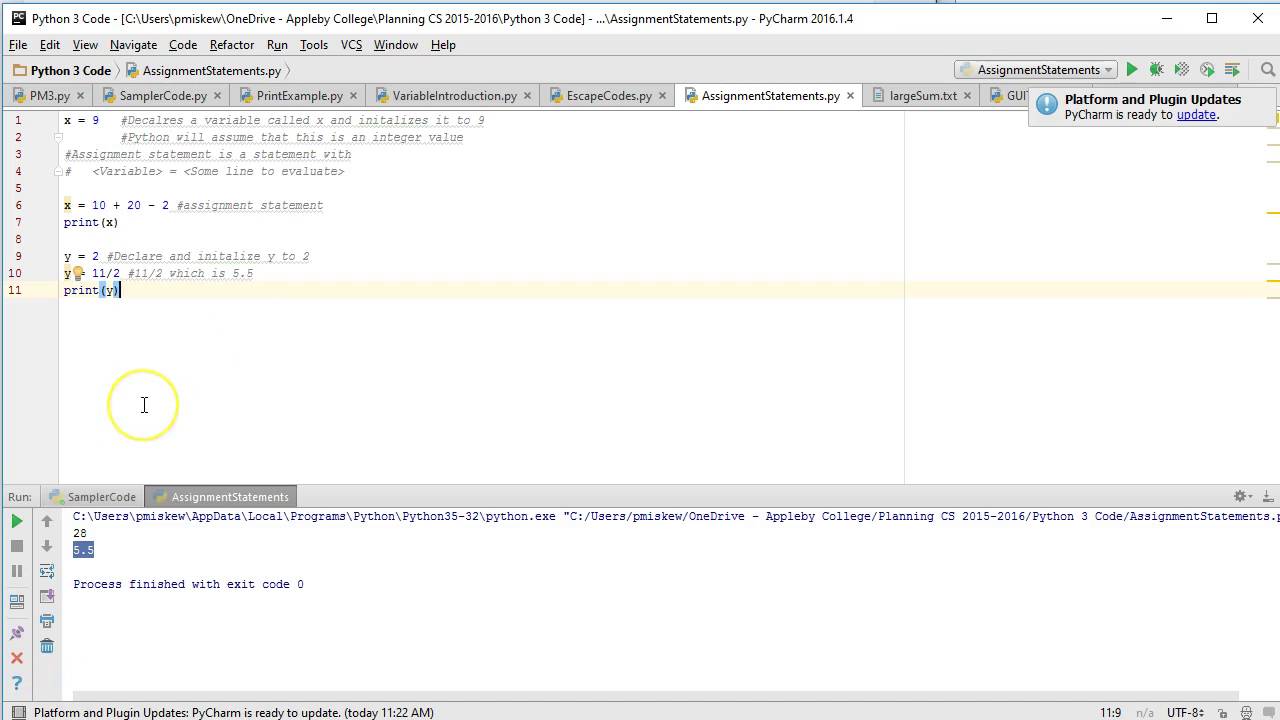Open the Window menu

click(x=396, y=45)
